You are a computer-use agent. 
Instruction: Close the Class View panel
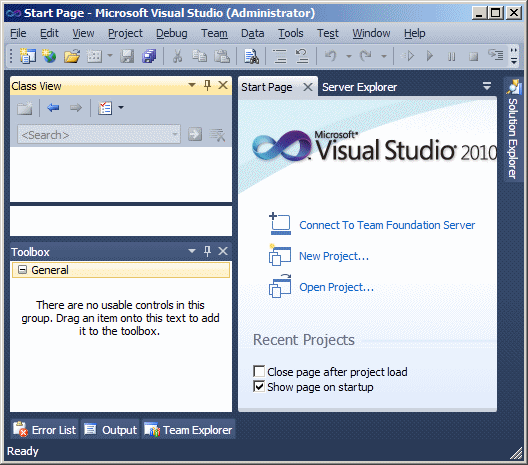coord(223,85)
